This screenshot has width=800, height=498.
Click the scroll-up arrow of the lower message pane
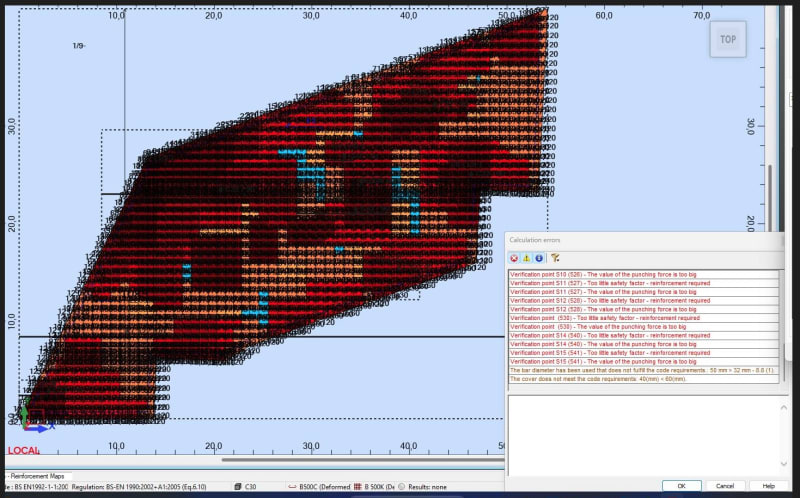tap(784, 407)
